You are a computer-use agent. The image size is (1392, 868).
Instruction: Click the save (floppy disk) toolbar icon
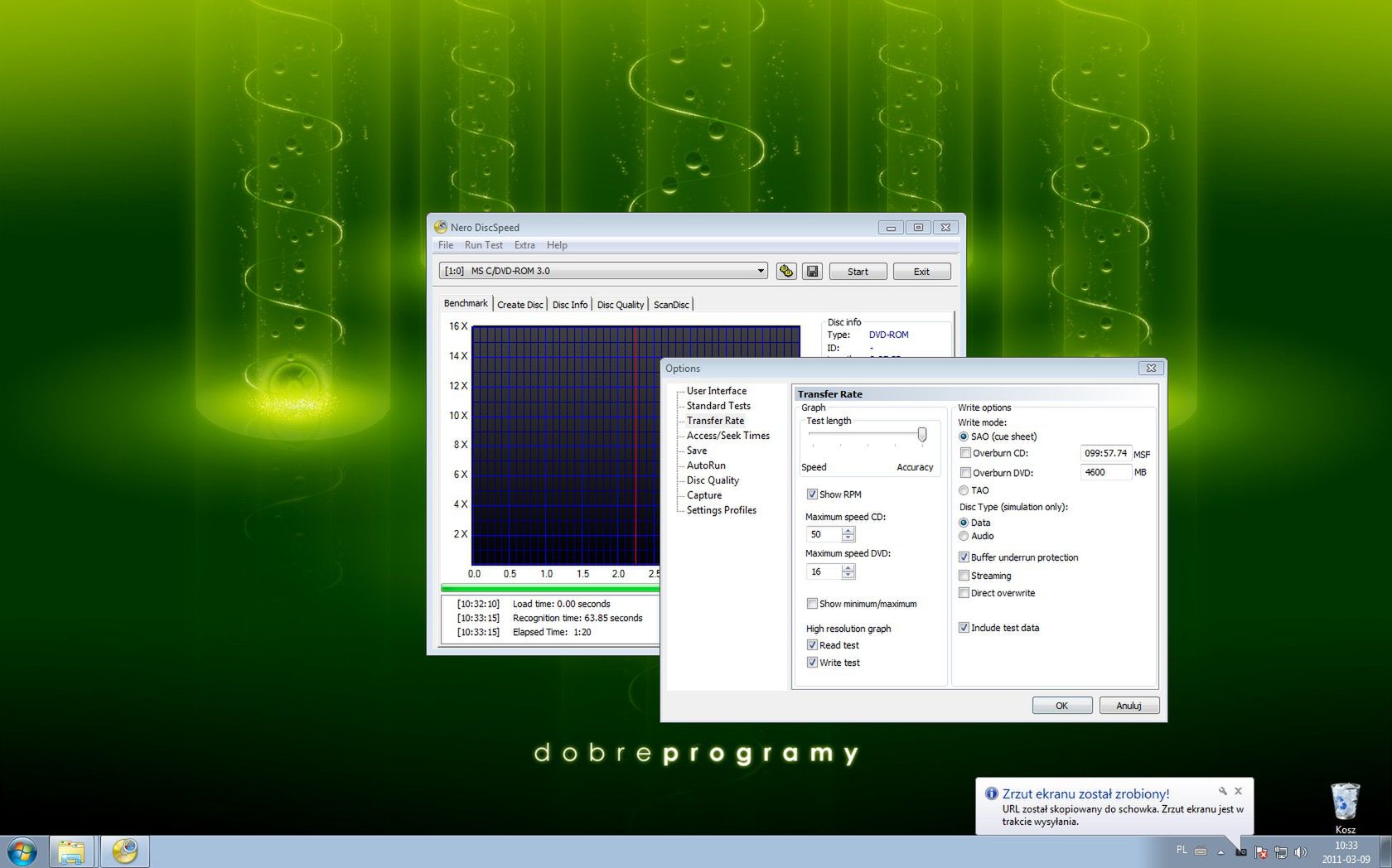pyautogui.click(x=812, y=271)
